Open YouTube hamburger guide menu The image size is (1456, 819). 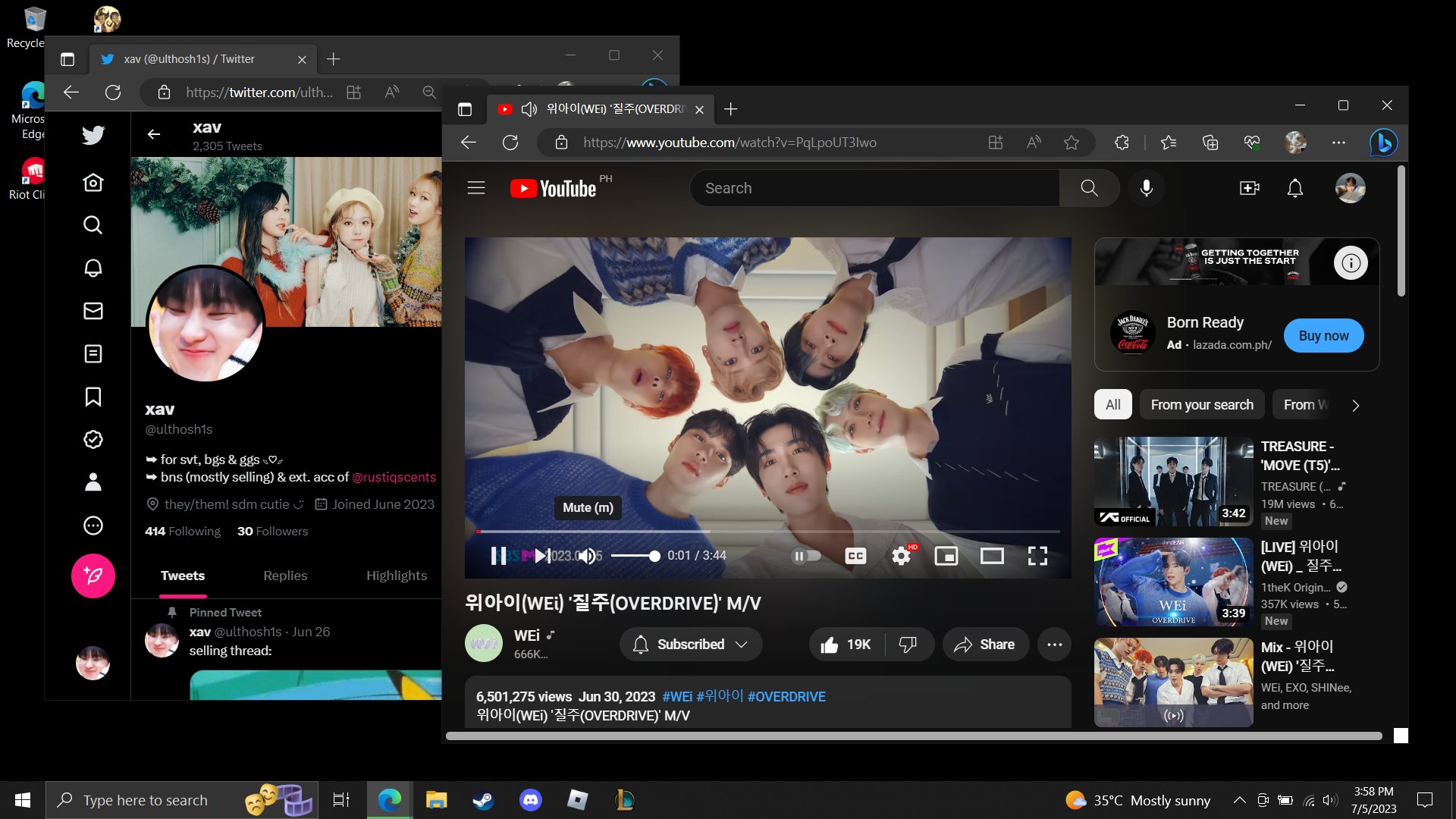pos(475,188)
